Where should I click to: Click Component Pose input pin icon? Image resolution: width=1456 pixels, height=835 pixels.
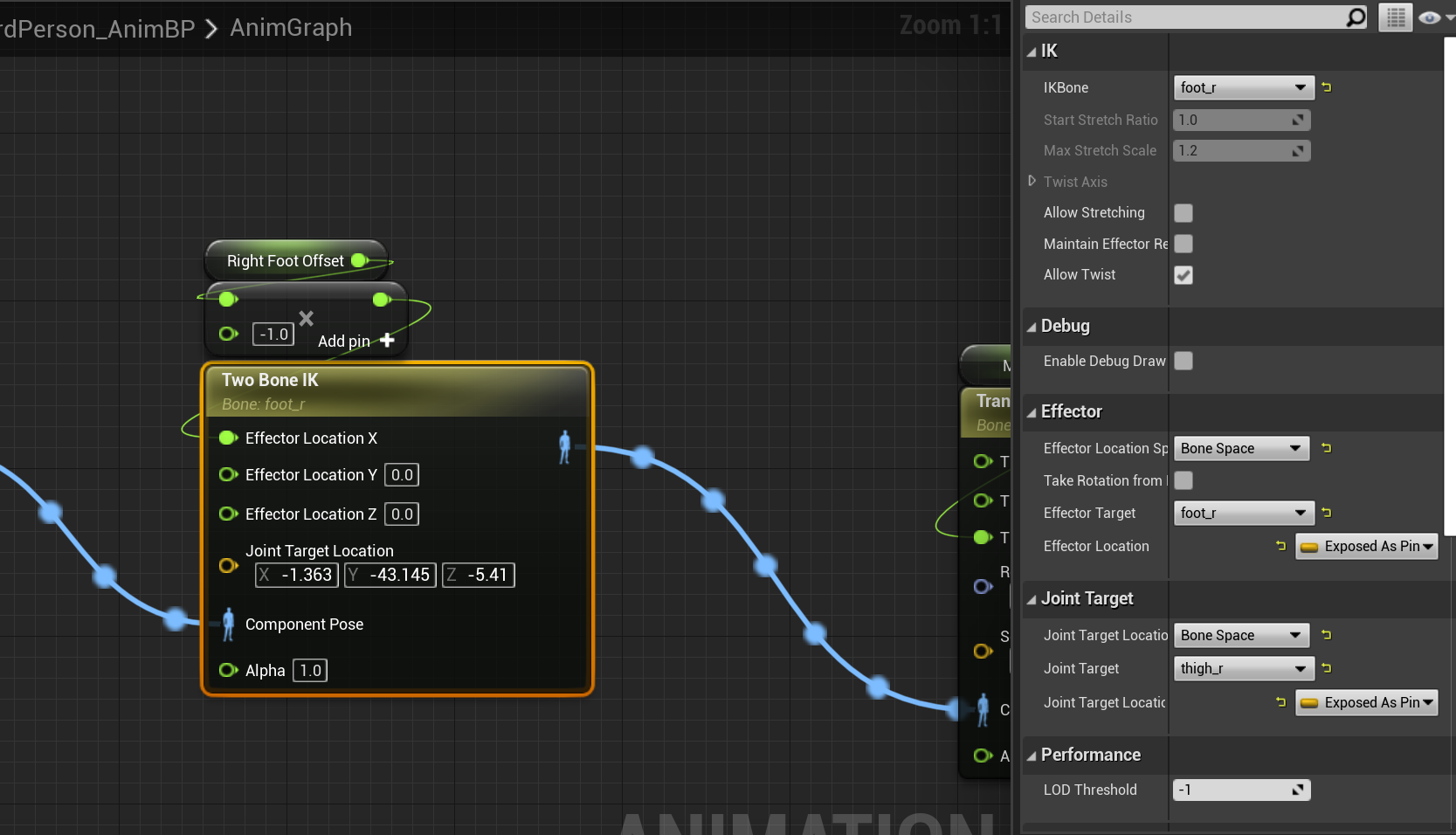pyautogui.click(x=228, y=624)
